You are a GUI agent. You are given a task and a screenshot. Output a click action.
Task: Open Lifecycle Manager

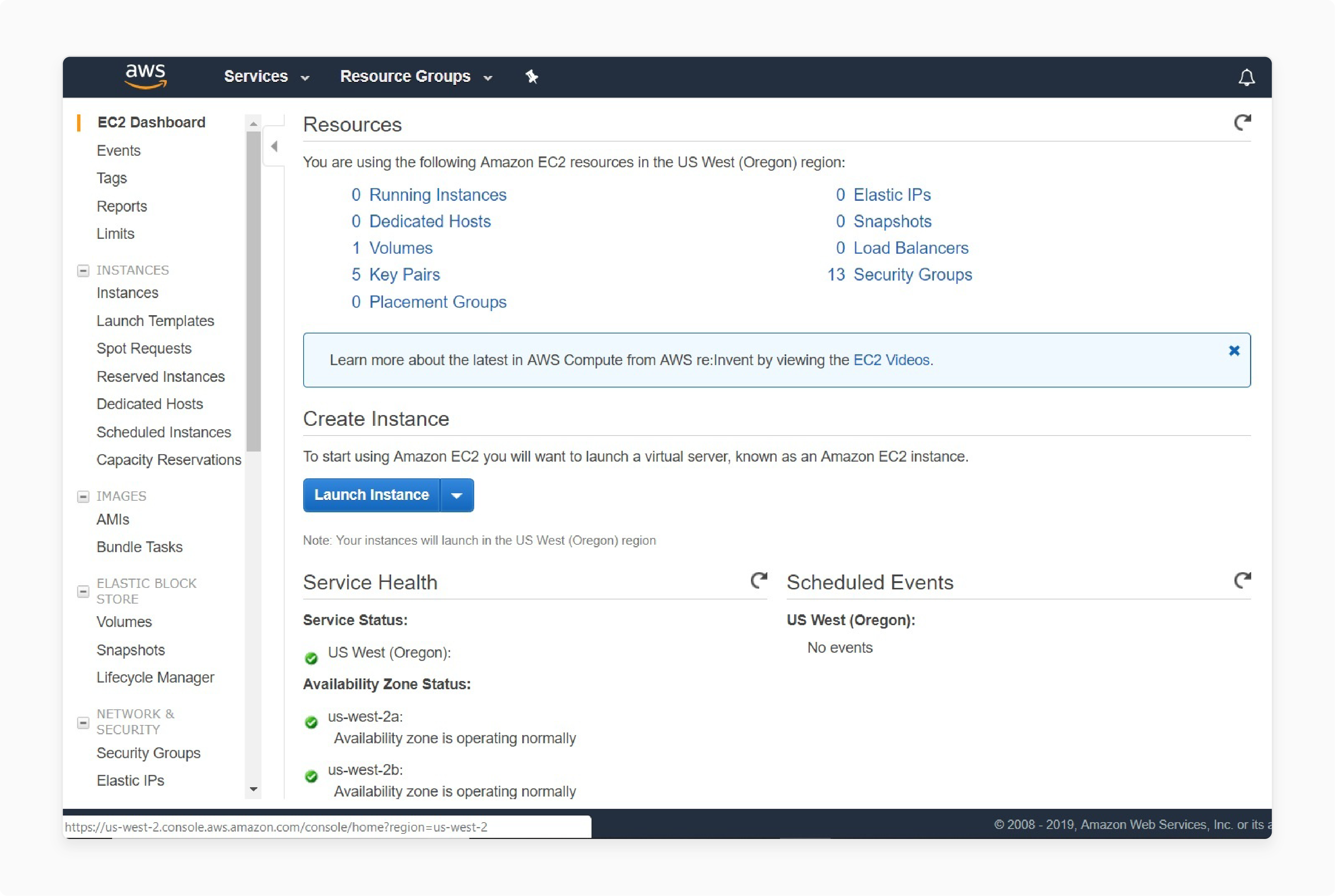tap(155, 678)
